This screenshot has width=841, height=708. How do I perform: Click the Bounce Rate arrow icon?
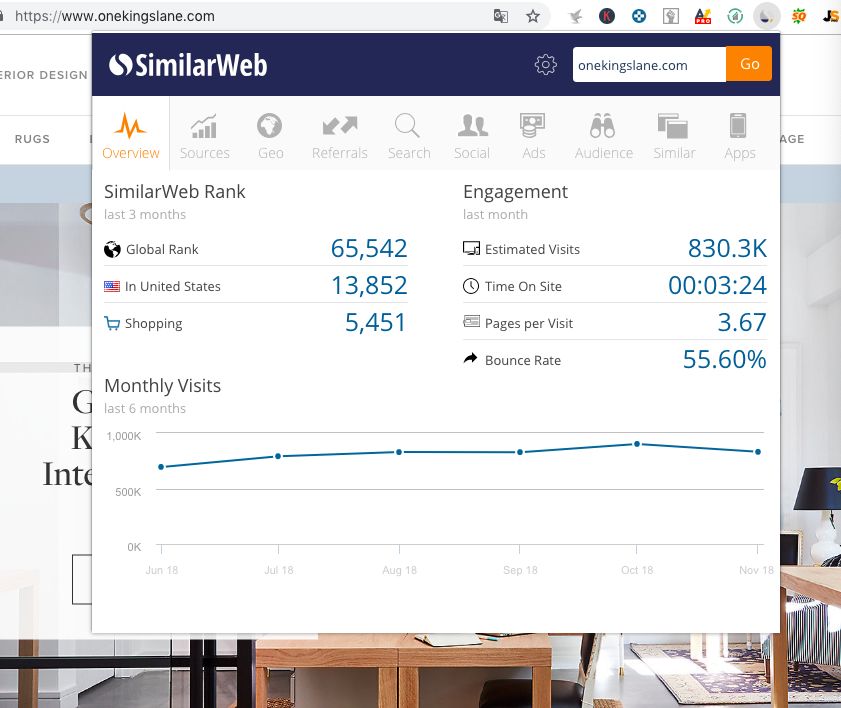click(x=470, y=358)
